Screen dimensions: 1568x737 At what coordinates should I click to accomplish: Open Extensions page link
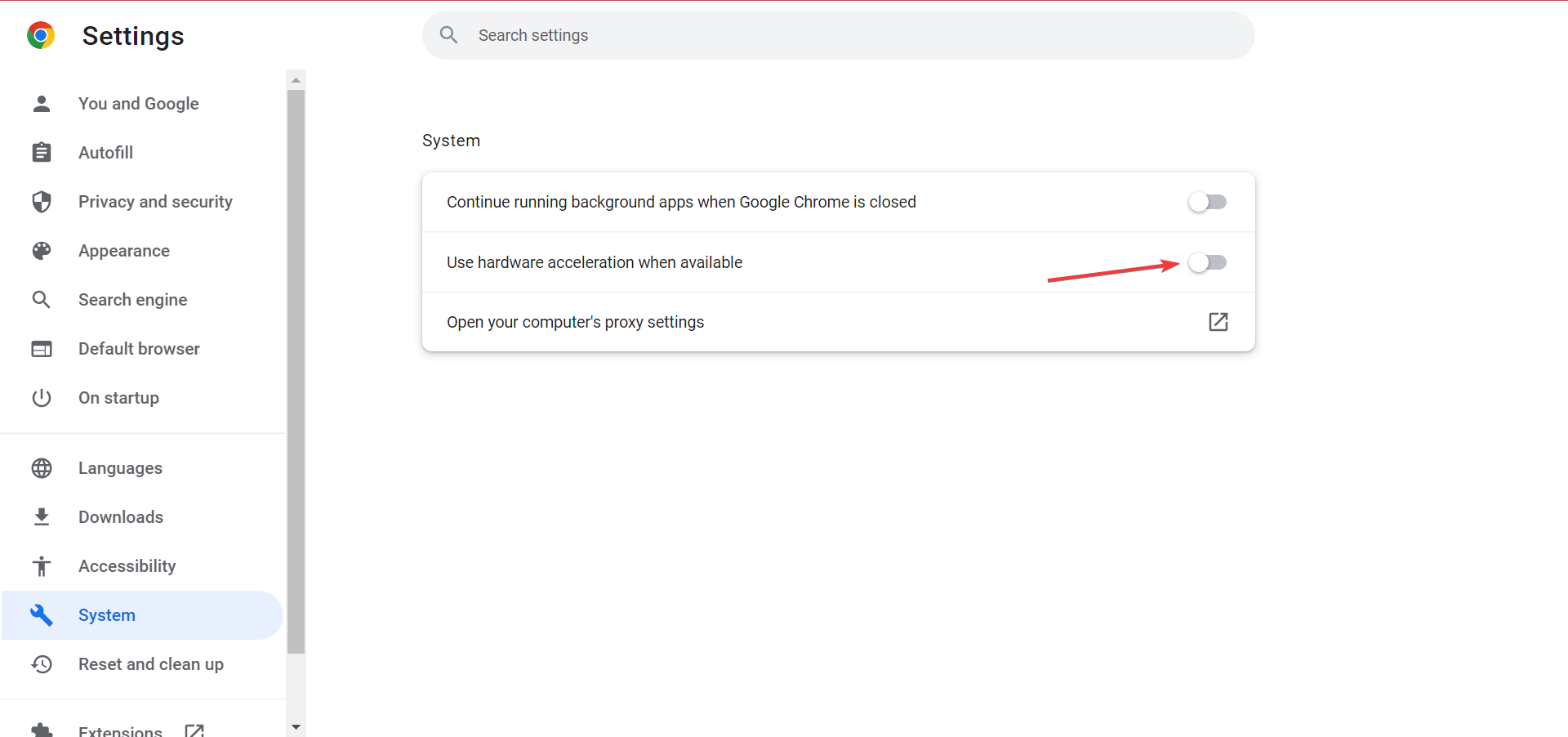coord(121,730)
